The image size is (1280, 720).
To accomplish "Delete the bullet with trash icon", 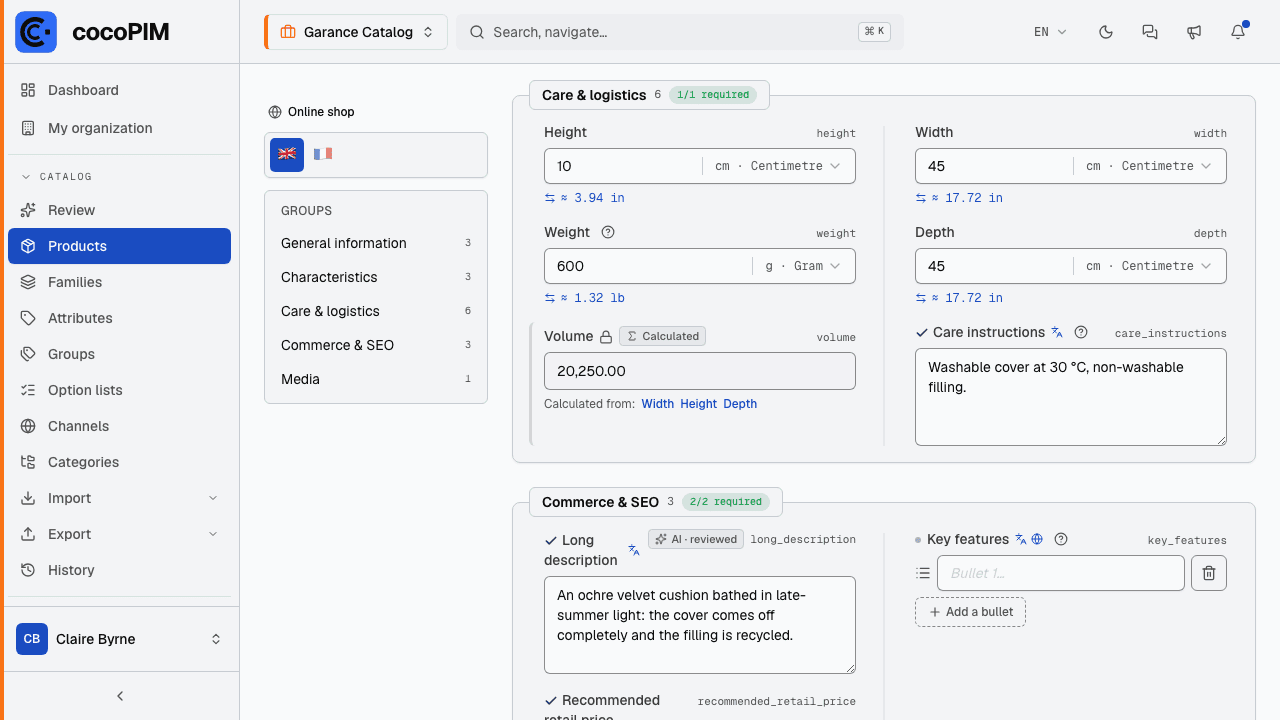I will (1209, 573).
